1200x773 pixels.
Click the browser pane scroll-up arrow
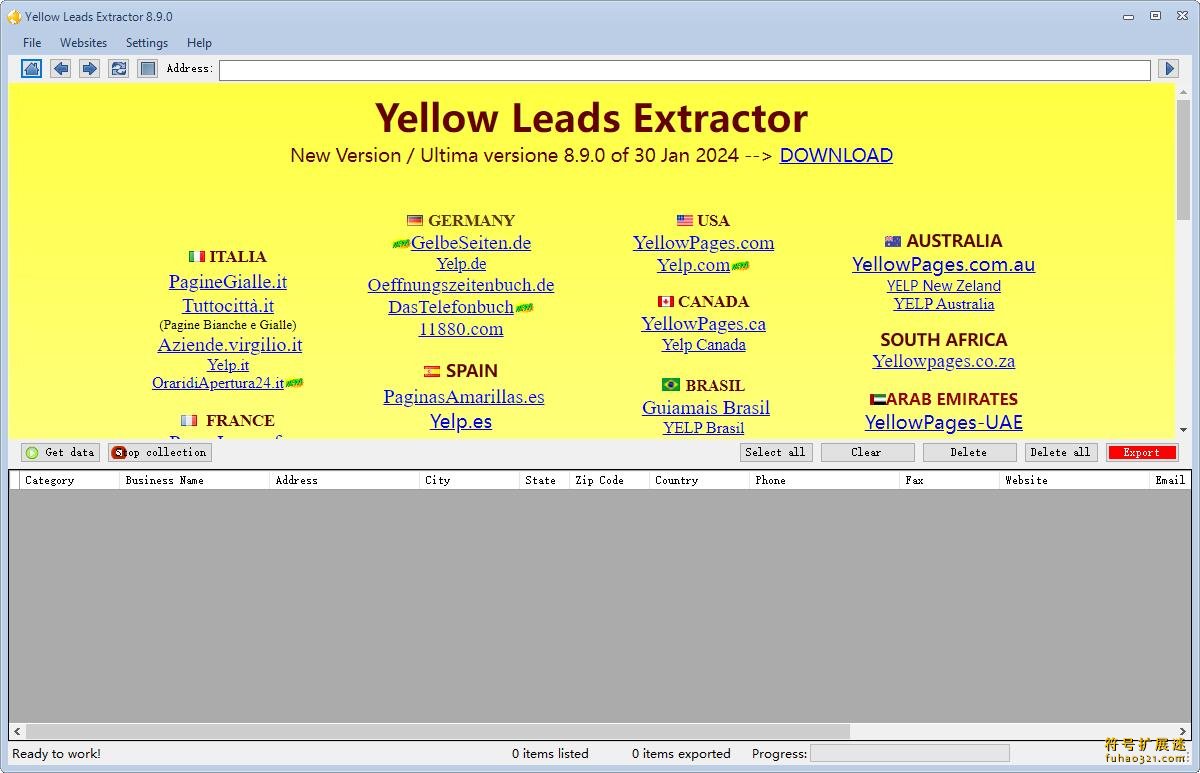(1183, 92)
